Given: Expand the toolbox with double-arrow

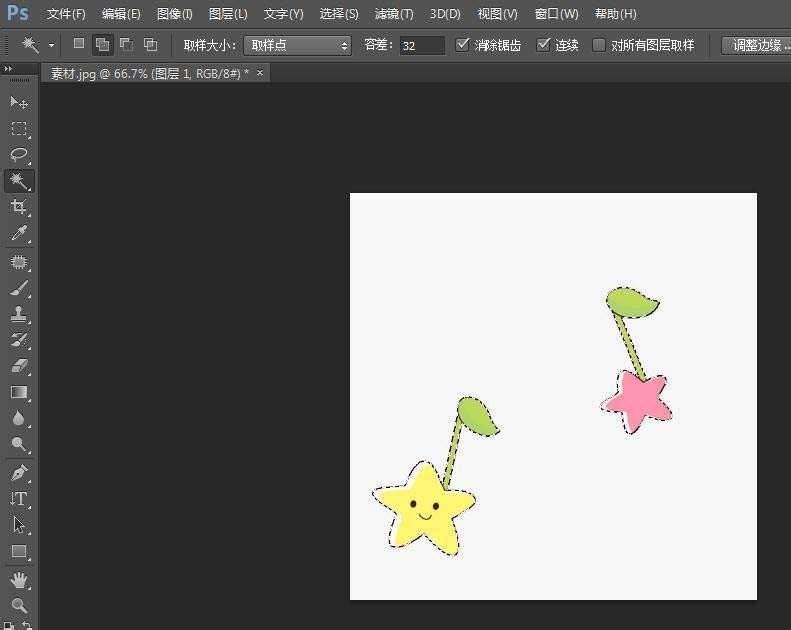Looking at the screenshot, I should pyautogui.click(x=9, y=69).
